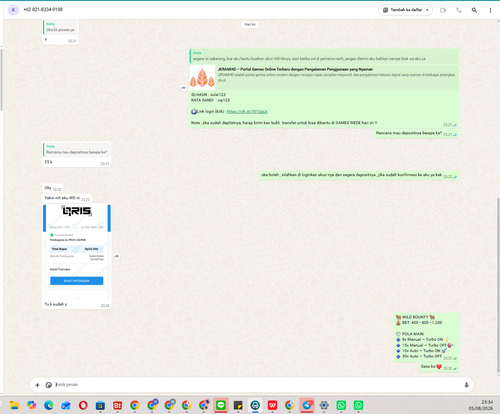The image size is (500, 414).
Task: Open LINE app from the taskbar
Action: coord(221,405)
